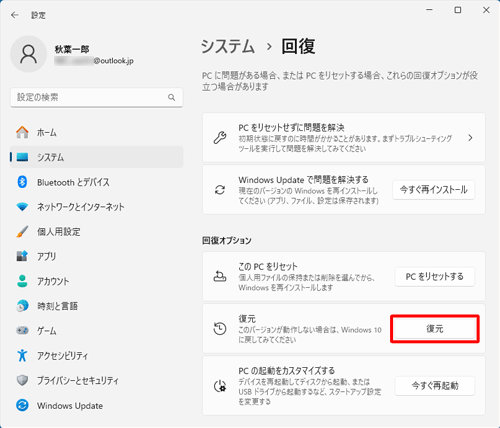Open アプリ settings in sidebar
The height and width of the screenshot is (428, 500).
(97, 256)
